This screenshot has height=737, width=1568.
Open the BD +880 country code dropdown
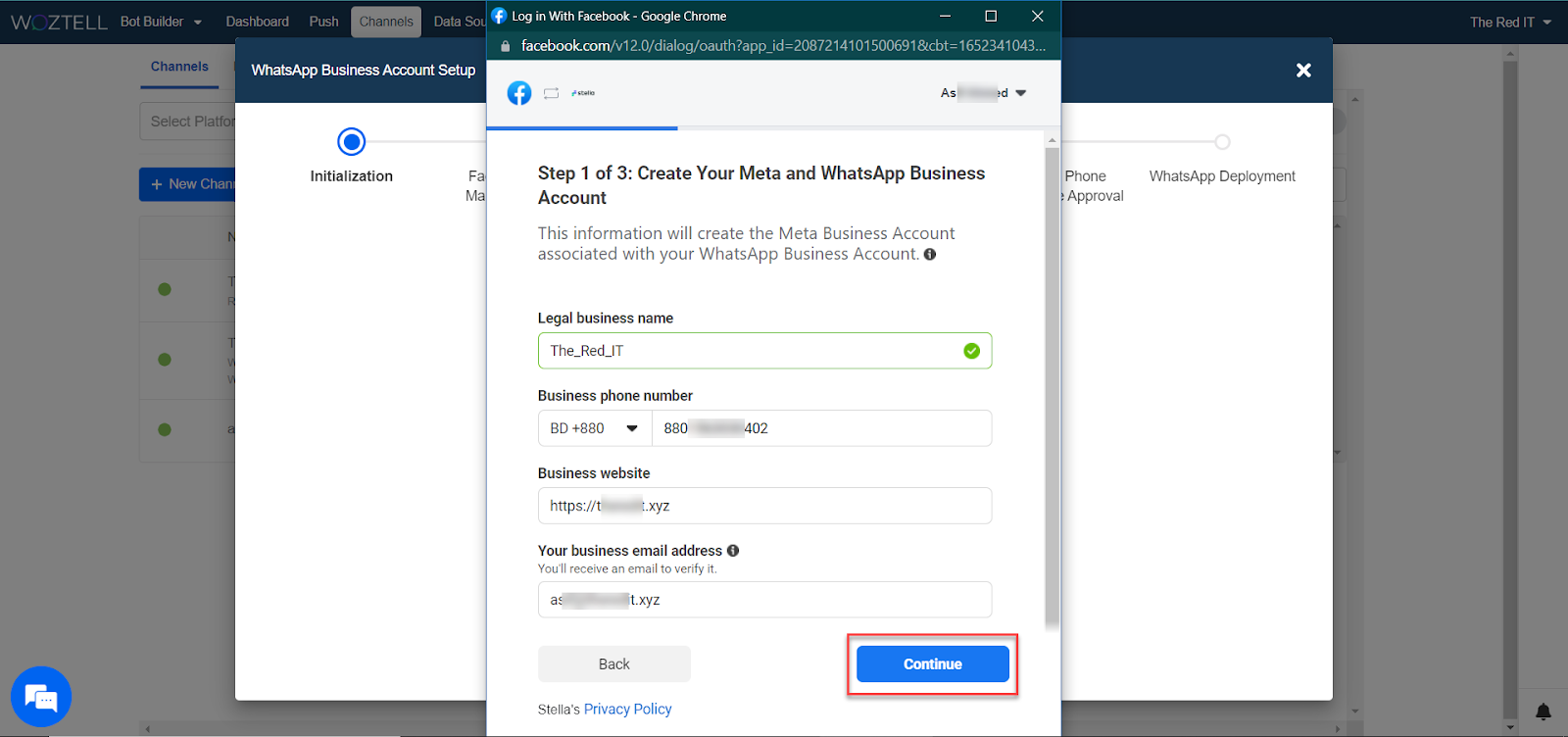595,428
